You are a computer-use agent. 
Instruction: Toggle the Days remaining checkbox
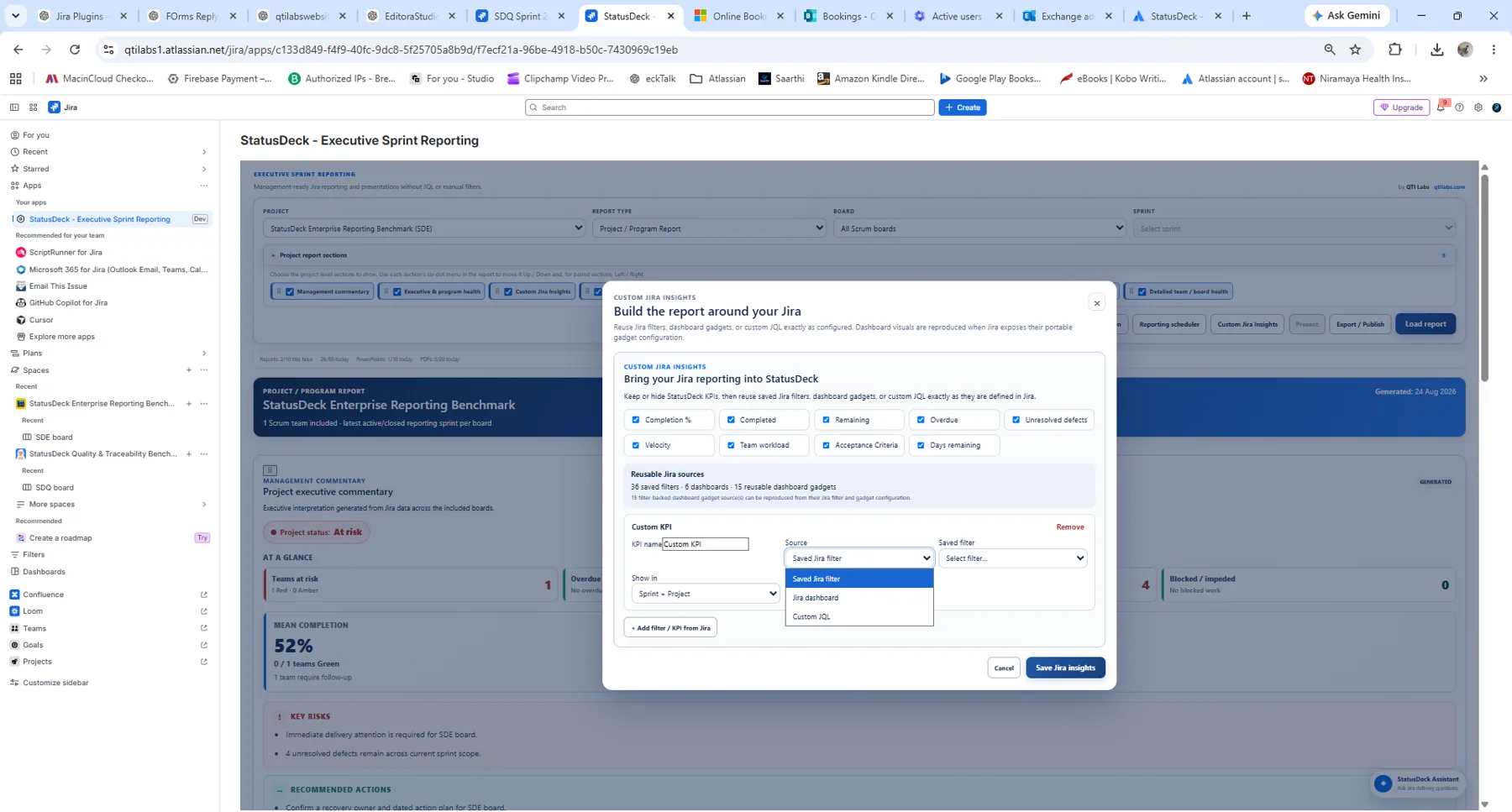[x=921, y=445]
